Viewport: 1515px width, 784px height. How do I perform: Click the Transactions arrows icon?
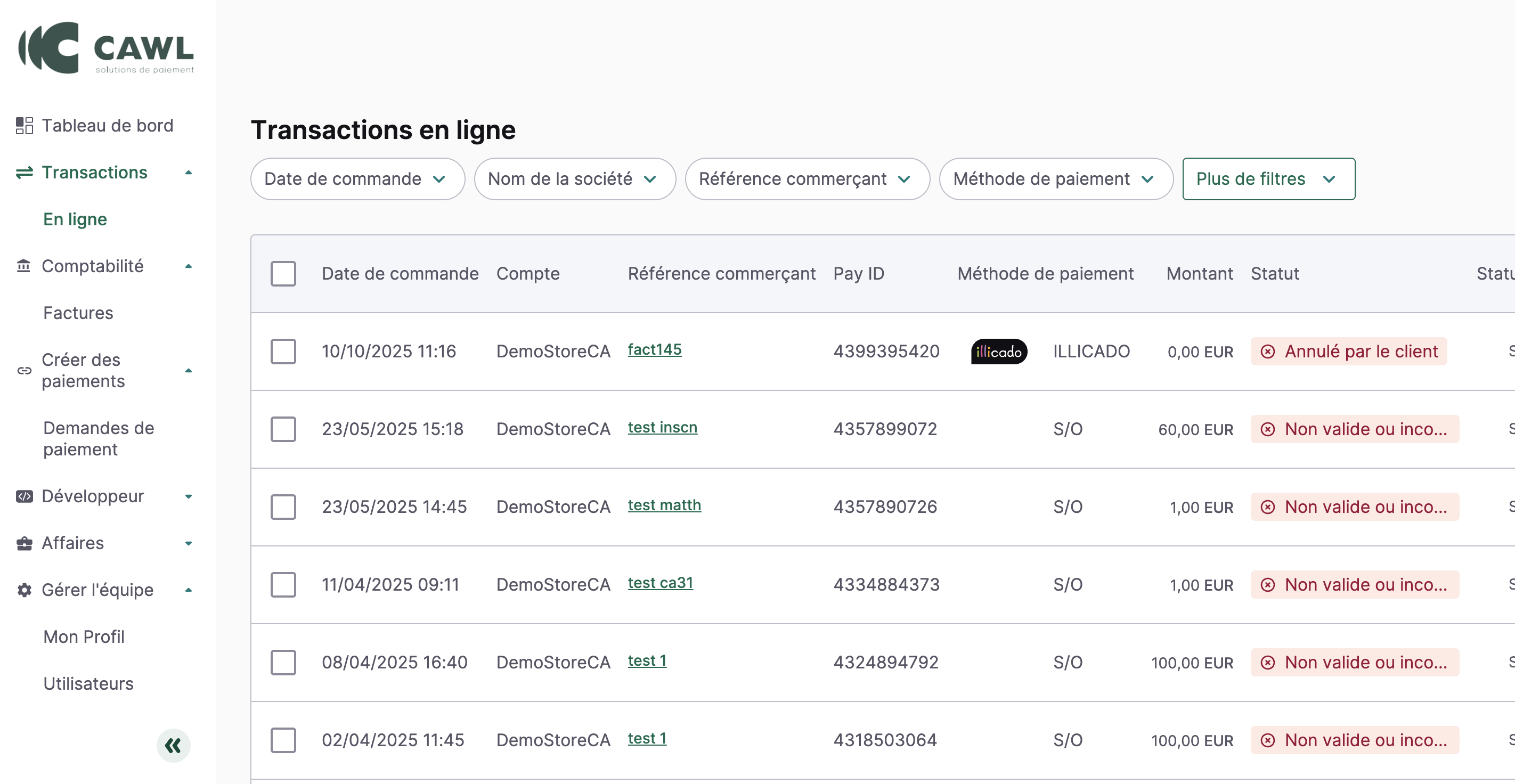[24, 173]
